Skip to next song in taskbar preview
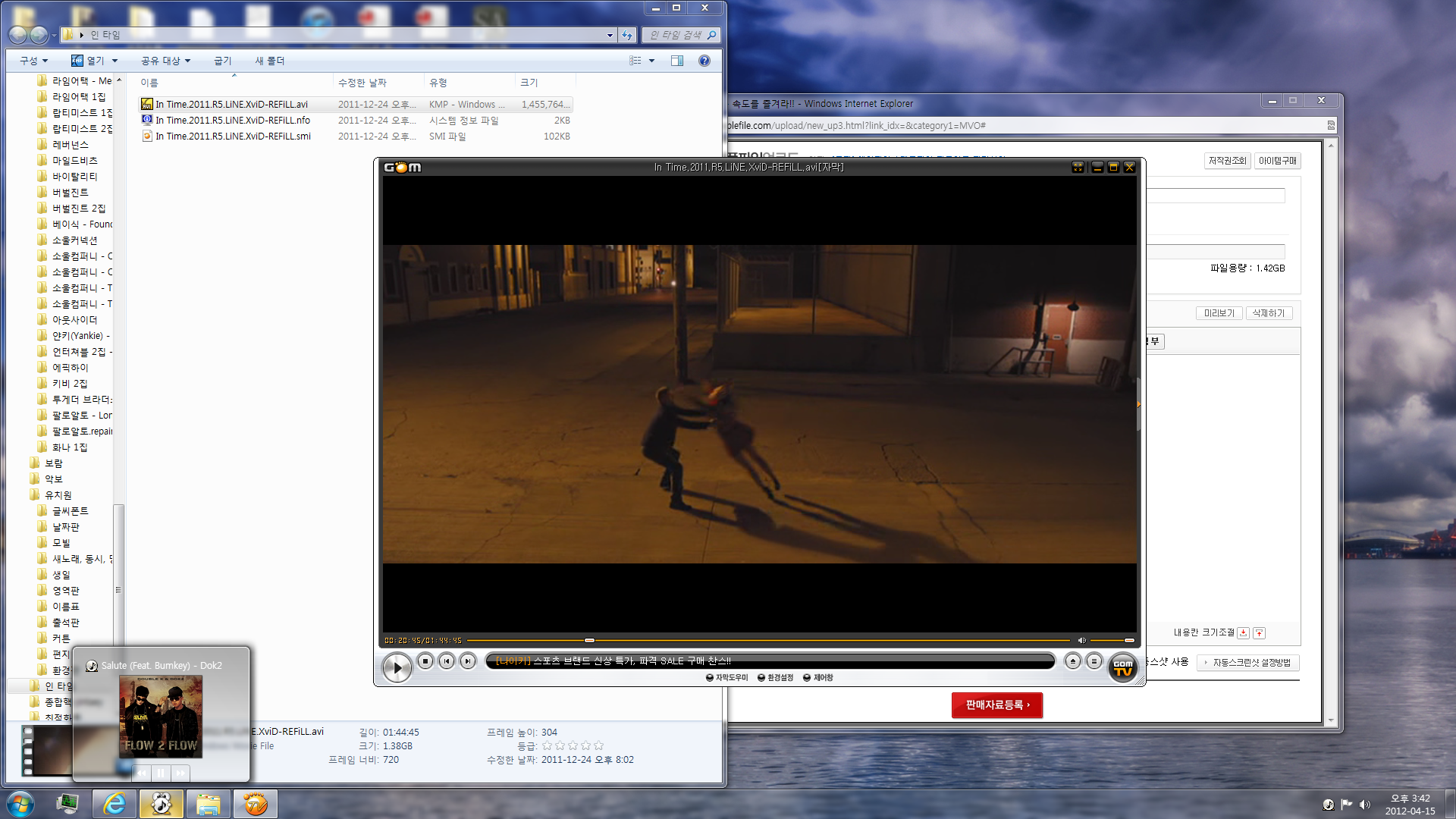 [180, 773]
